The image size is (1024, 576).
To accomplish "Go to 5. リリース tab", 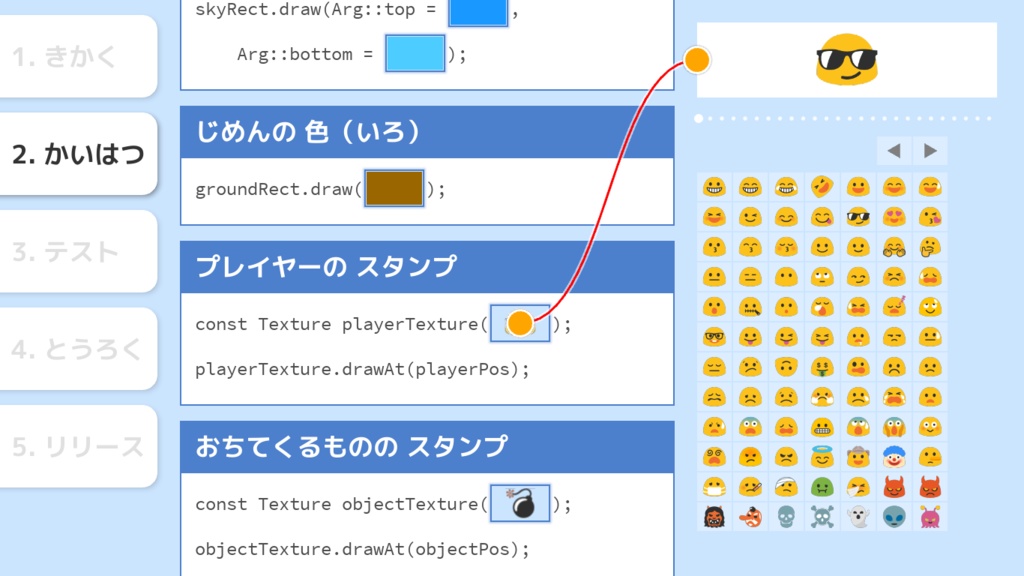I will (x=78, y=446).
